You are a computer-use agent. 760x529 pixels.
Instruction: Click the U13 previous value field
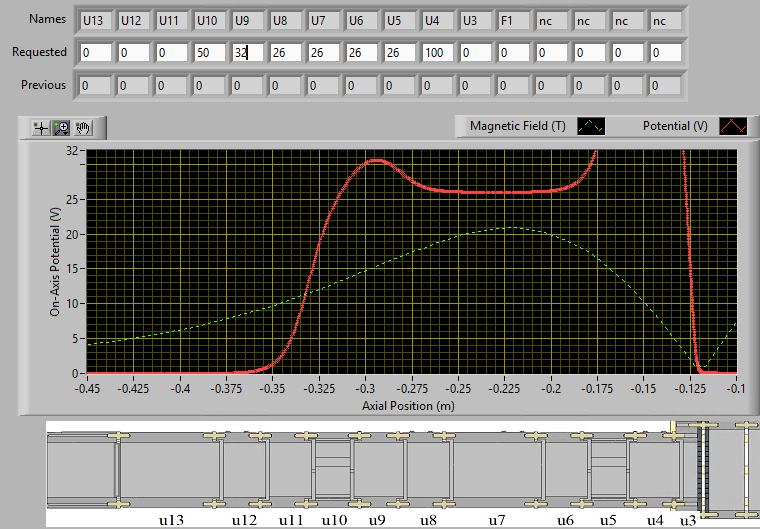(95, 86)
